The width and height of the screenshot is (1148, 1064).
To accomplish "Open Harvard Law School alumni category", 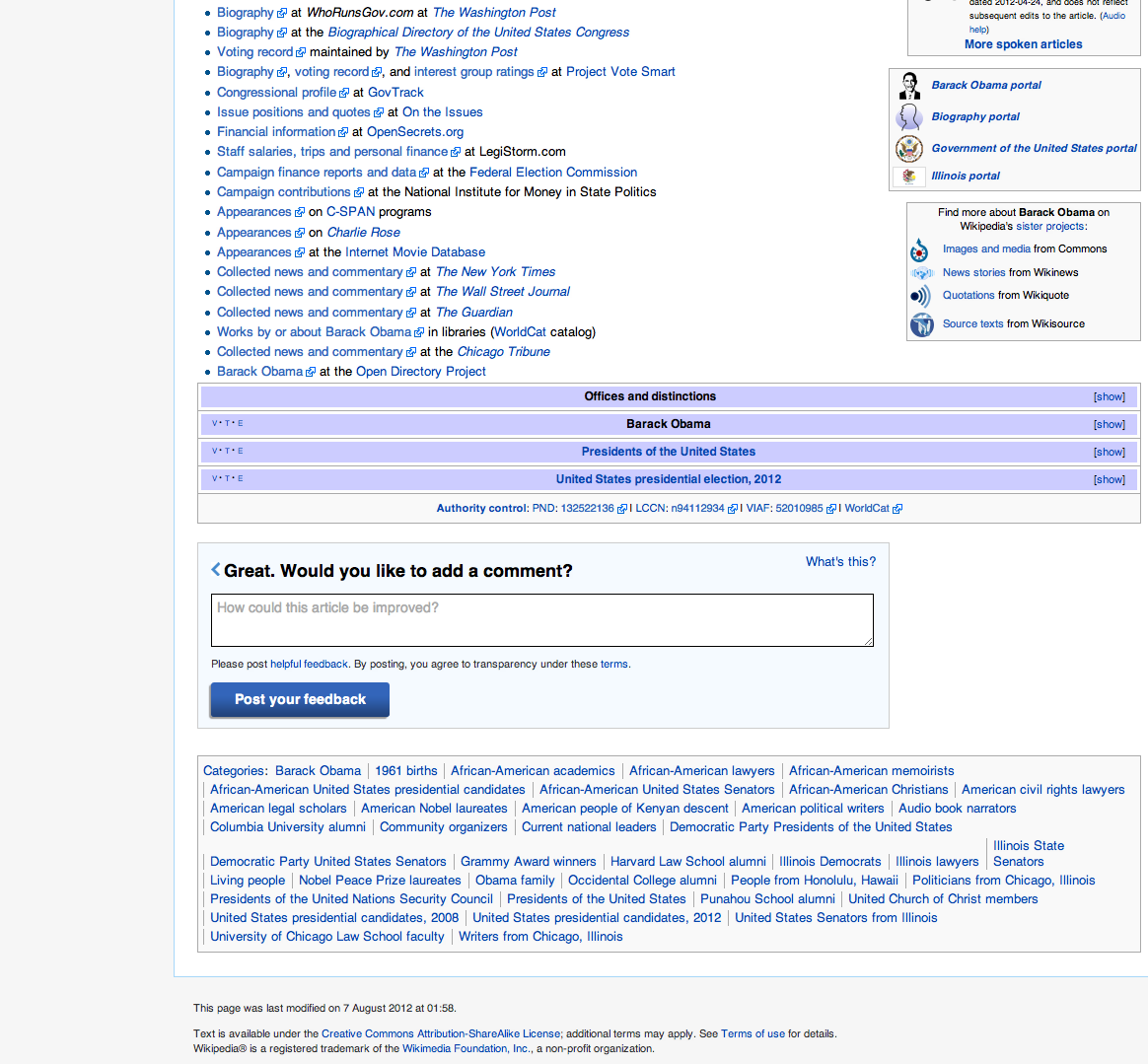I will 688,862.
